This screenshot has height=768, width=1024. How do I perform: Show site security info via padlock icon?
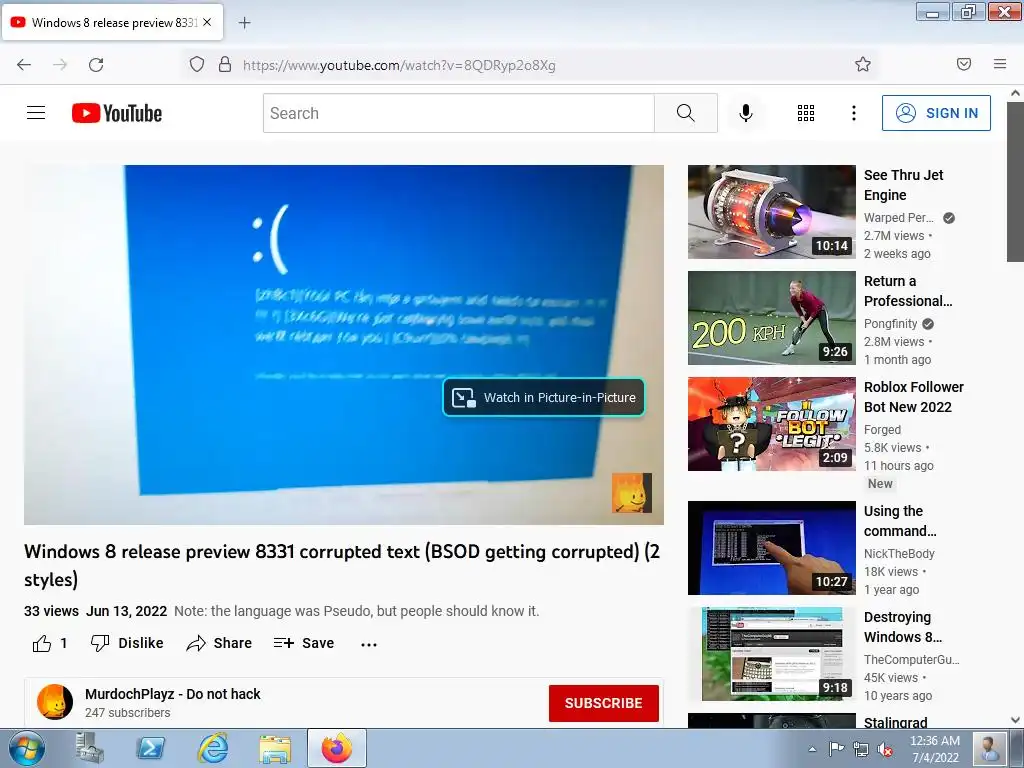[x=225, y=64]
